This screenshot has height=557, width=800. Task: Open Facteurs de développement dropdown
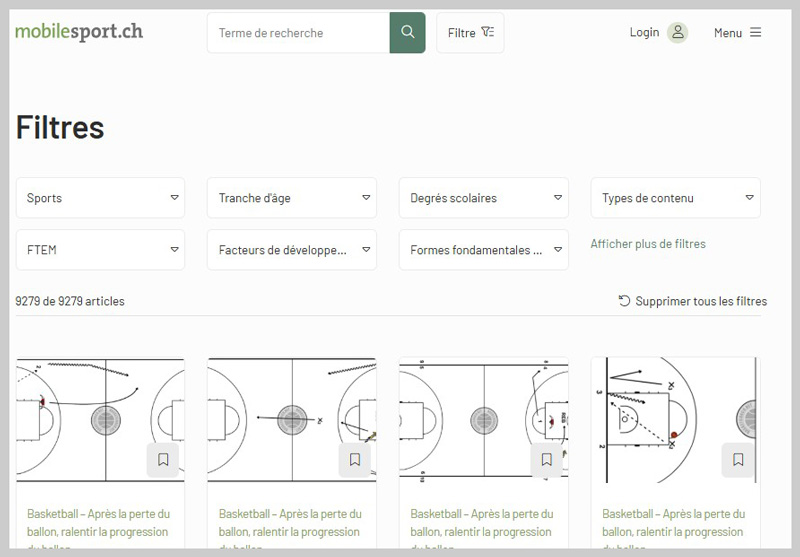[x=292, y=250]
